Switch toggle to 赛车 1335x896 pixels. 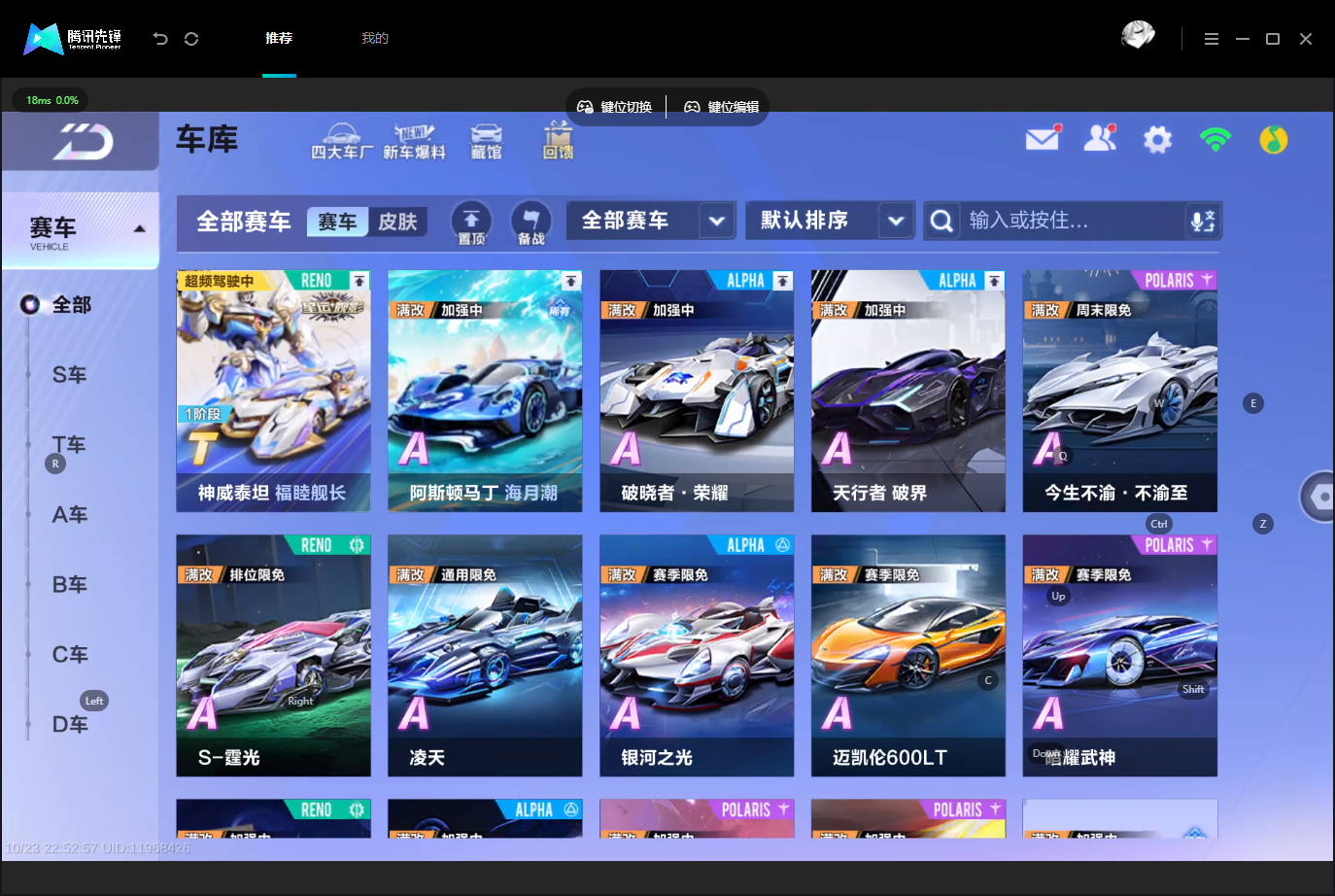[337, 222]
